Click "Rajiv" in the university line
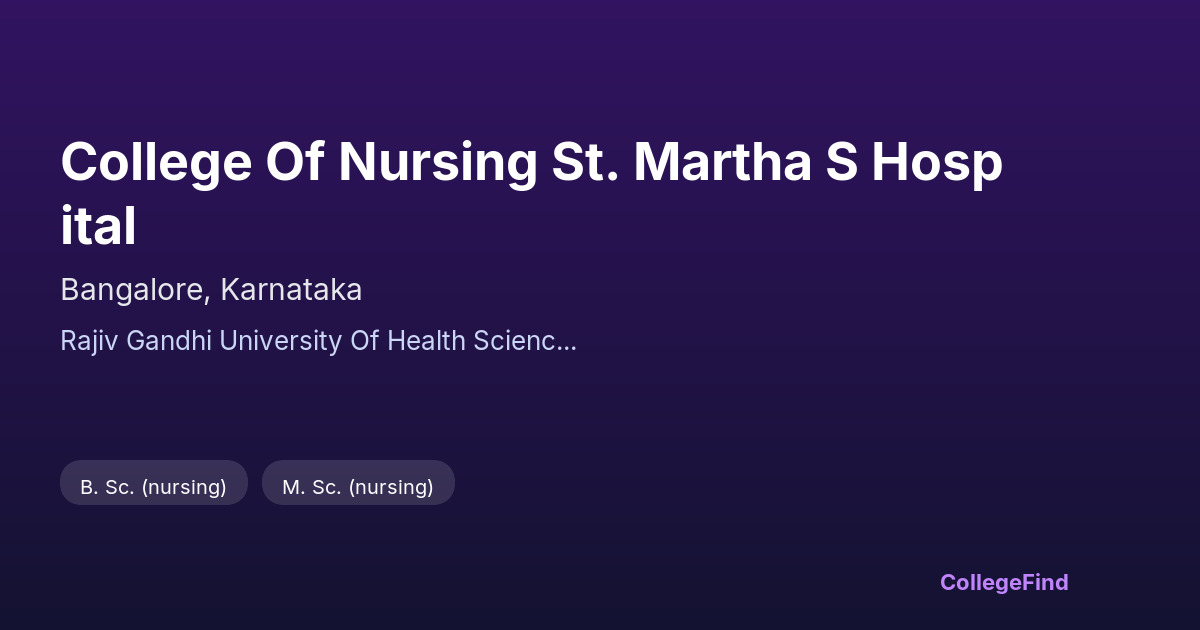Image resolution: width=1200 pixels, height=630 pixels. pos(86,342)
